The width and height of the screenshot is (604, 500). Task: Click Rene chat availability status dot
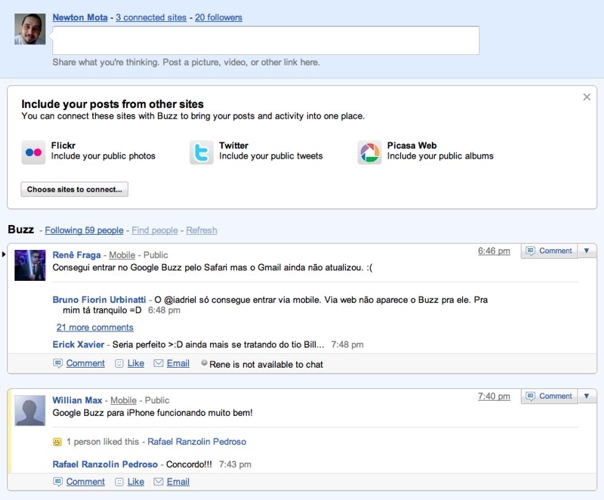(204, 362)
